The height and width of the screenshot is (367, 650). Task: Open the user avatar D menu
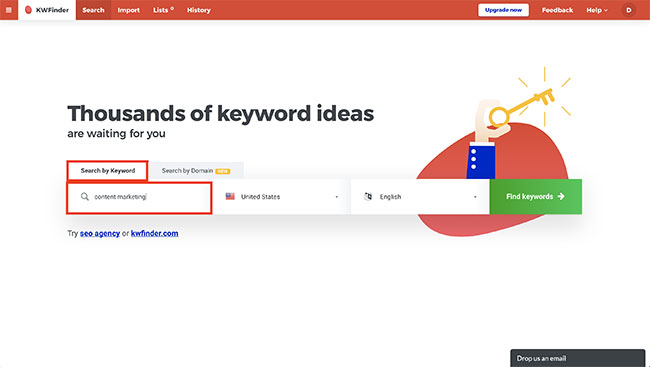tap(628, 10)
